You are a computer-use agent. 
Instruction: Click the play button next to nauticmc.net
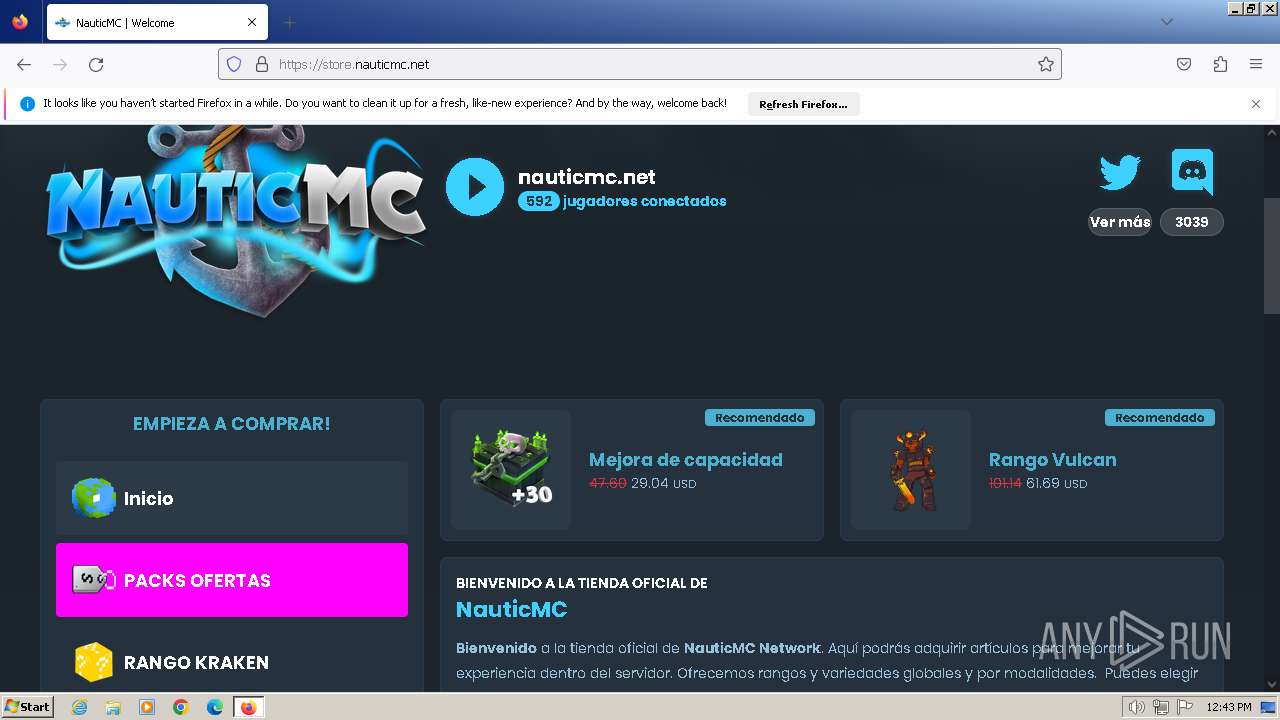tap(475, 187)
